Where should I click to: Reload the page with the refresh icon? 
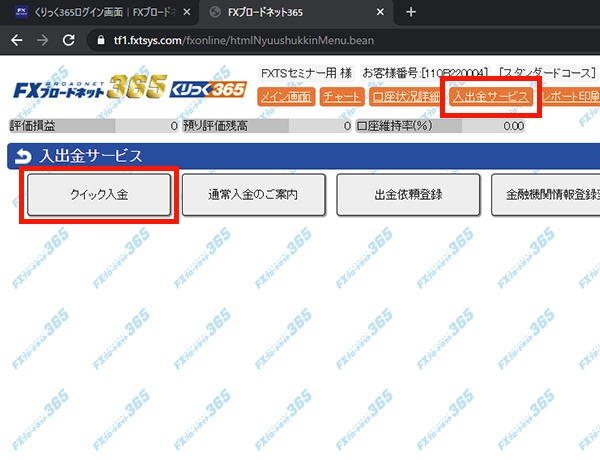click(x=69, y=41)
